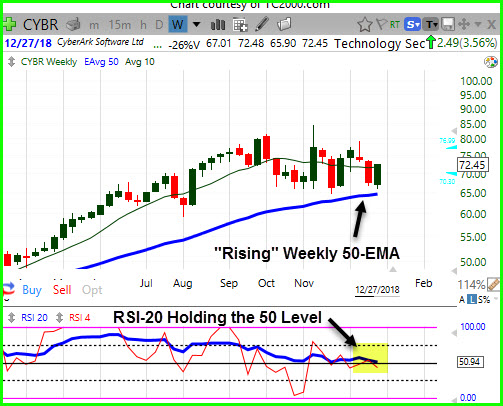Viewport: 503px width, 406px height.
Task: Click the ruler scale icon
Action: pyautogui.click(x=493, y=284)
